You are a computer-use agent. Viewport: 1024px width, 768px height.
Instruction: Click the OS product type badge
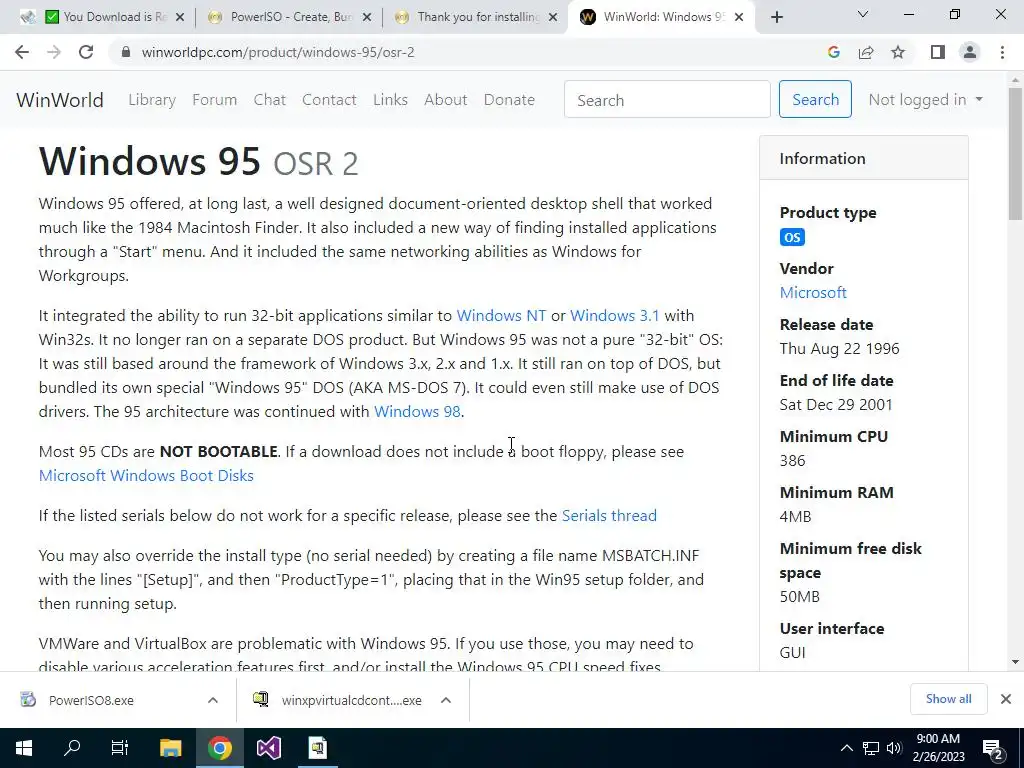coord(792,237)
